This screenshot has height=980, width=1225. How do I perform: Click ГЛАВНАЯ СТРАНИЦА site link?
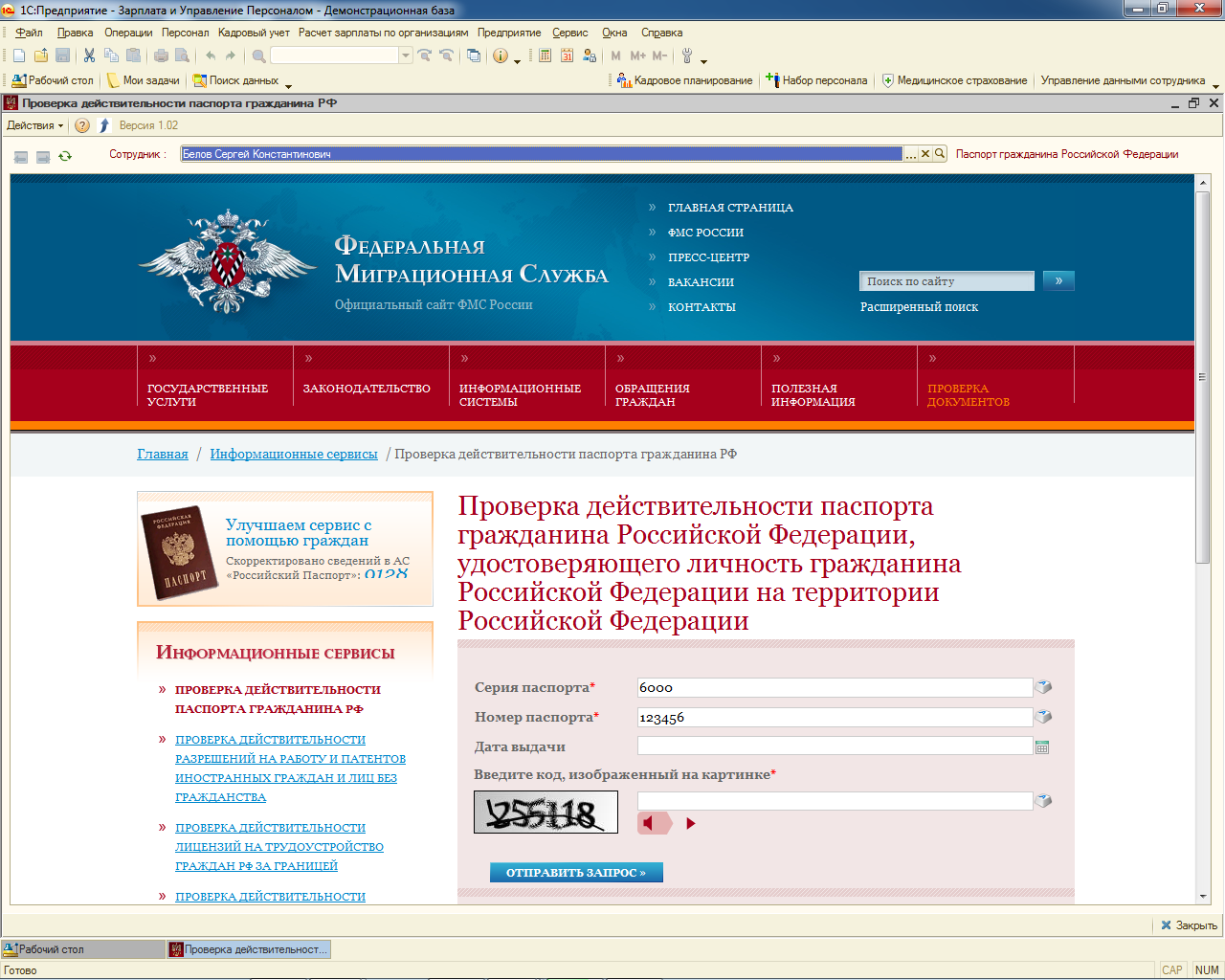(730, 208)
